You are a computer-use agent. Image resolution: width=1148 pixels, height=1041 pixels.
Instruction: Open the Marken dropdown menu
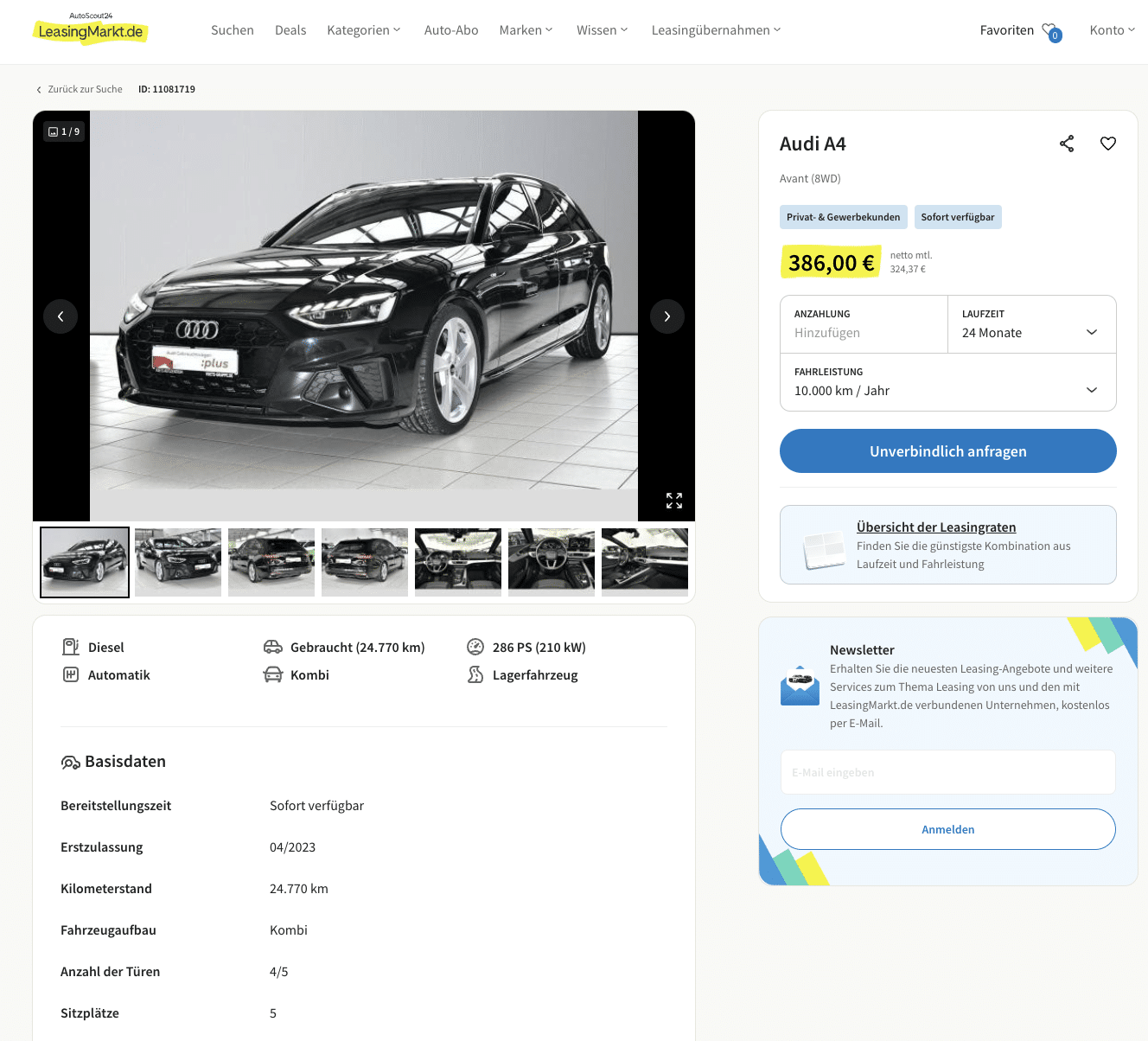[x=526, y=30]
